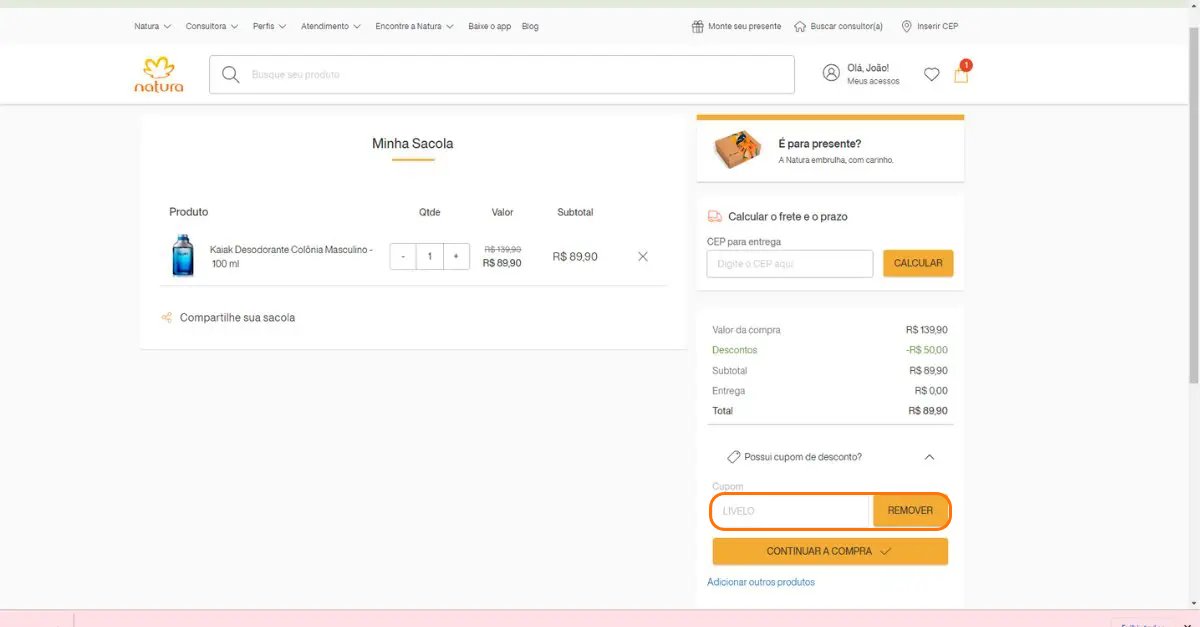Viewport: 1200px width, 627px height.
Task: Open the wishlist heart icon
Action: point(932,74)
